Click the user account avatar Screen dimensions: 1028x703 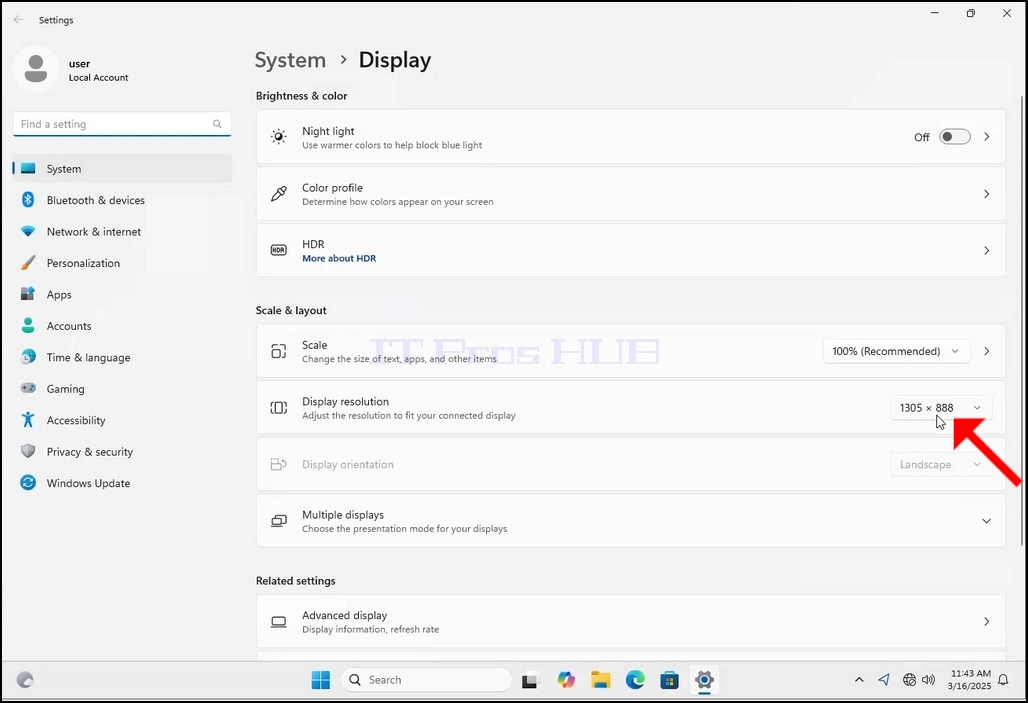[x=35, y=69]
